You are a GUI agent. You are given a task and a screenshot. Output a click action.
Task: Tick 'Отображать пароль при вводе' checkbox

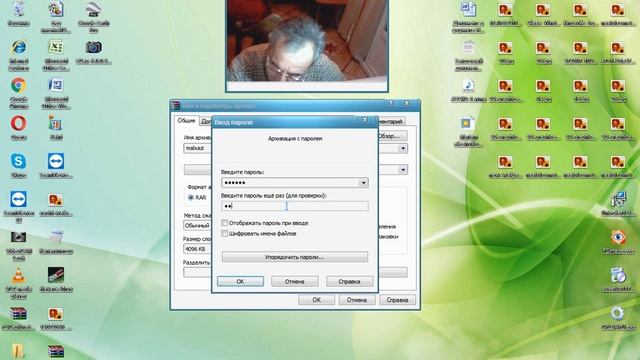224,223
